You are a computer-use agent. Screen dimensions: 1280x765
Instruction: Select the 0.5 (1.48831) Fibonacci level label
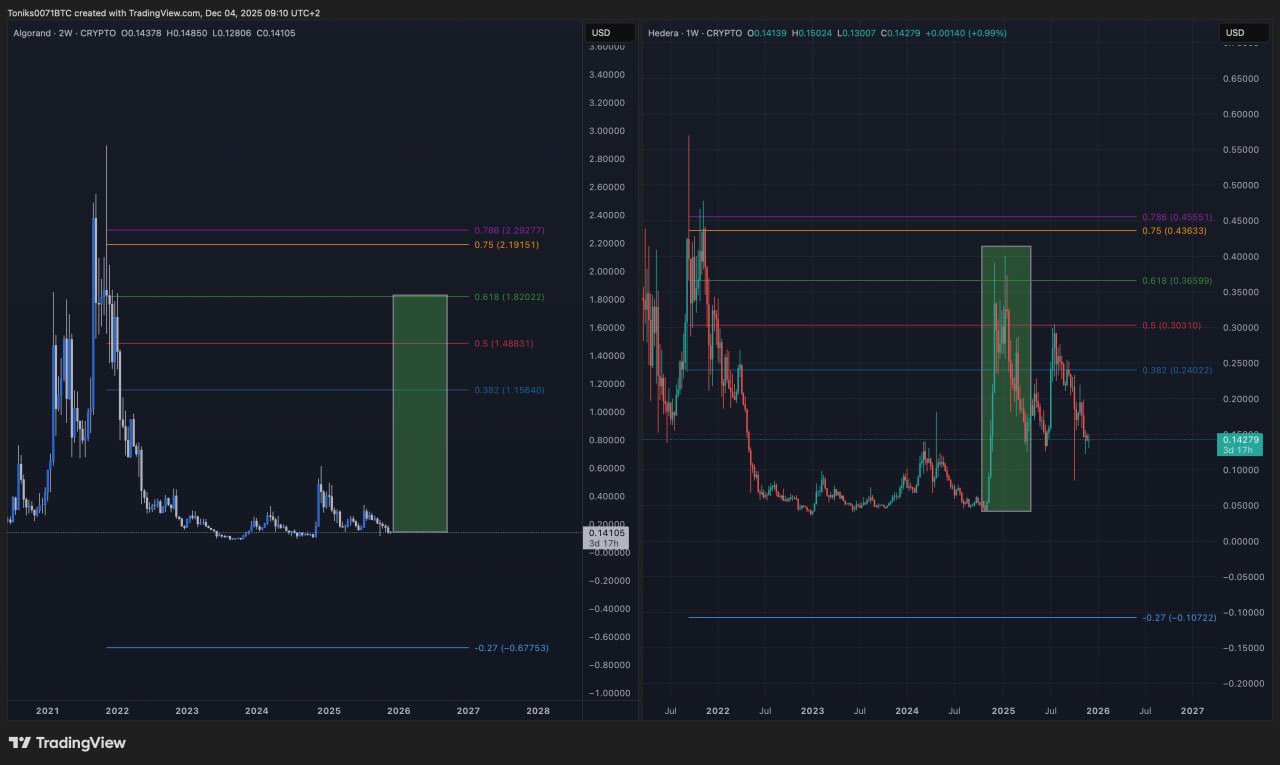coord(504,344)
